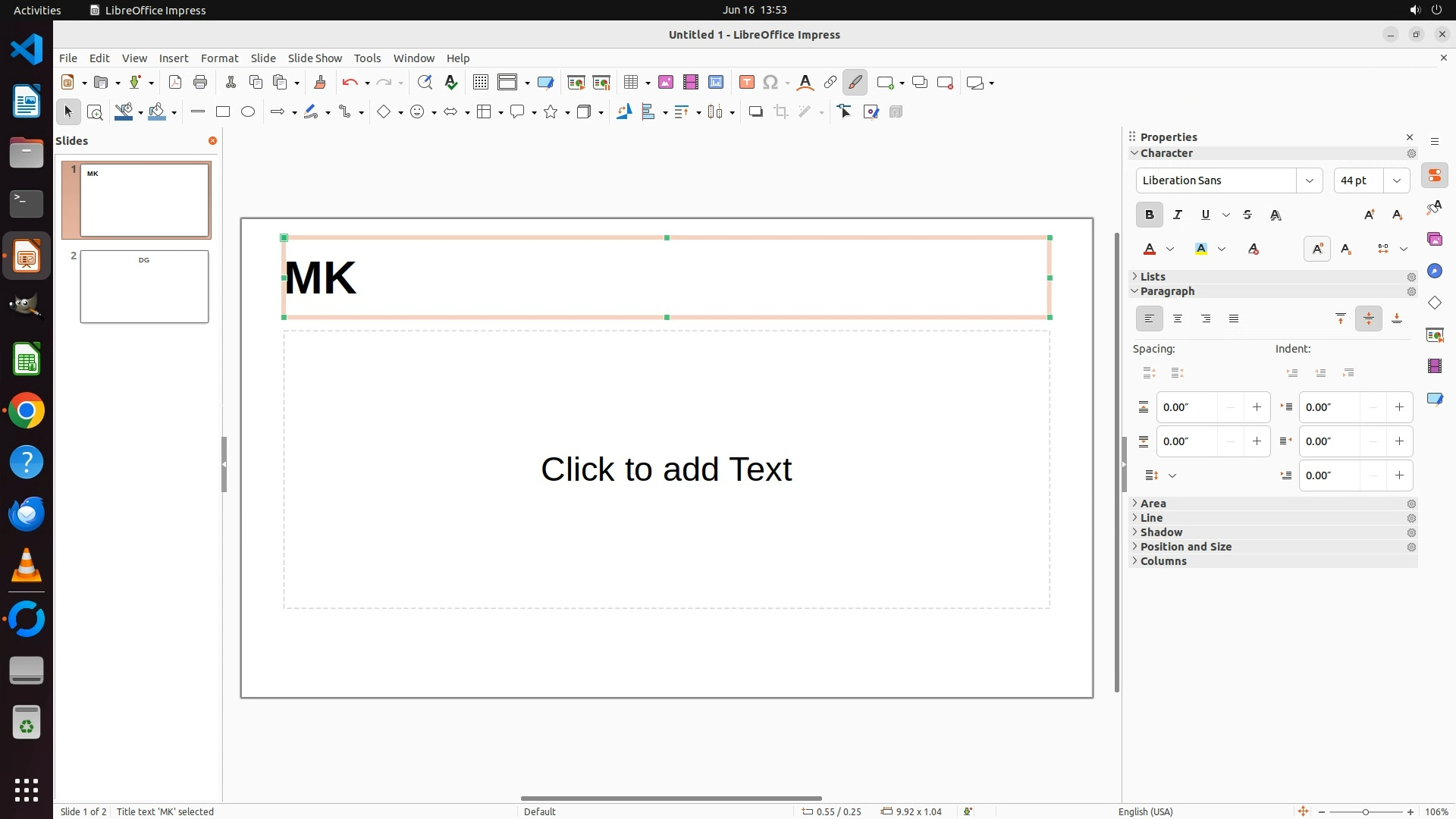
Task: Click the Export as PDF icon
Action: pyautogui.click(x=175, y=83)
